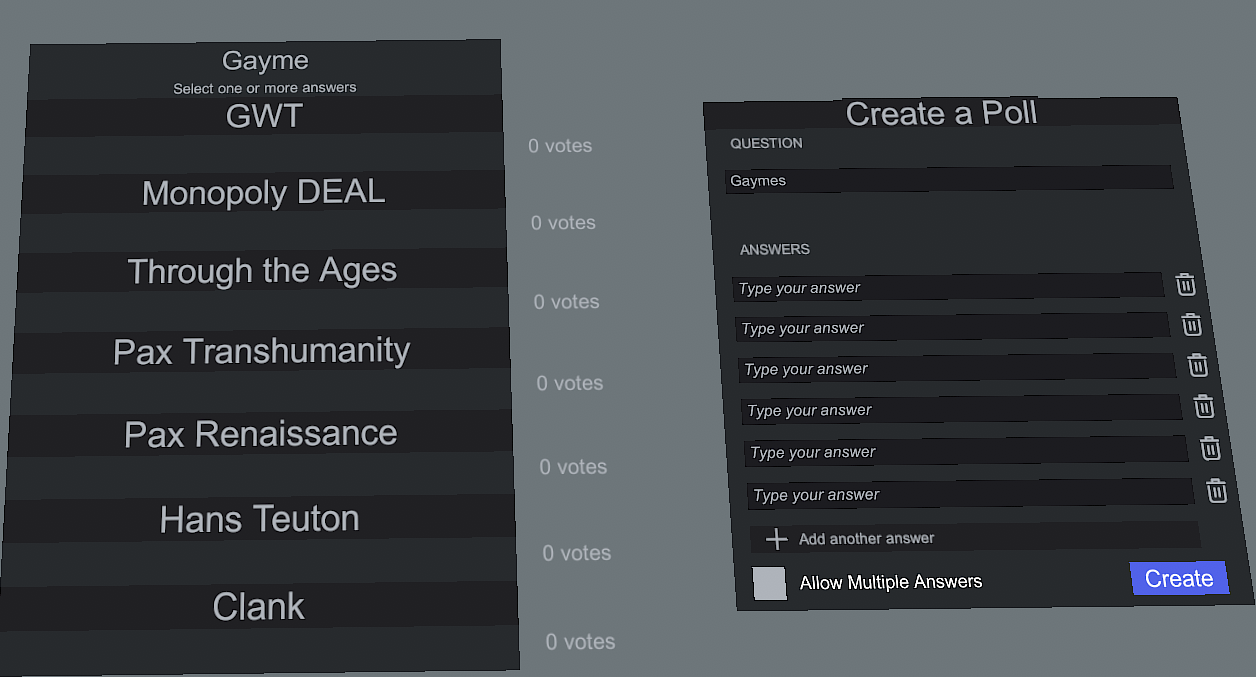Click the Allow Multiple Answers text

(x=891, y=582)
